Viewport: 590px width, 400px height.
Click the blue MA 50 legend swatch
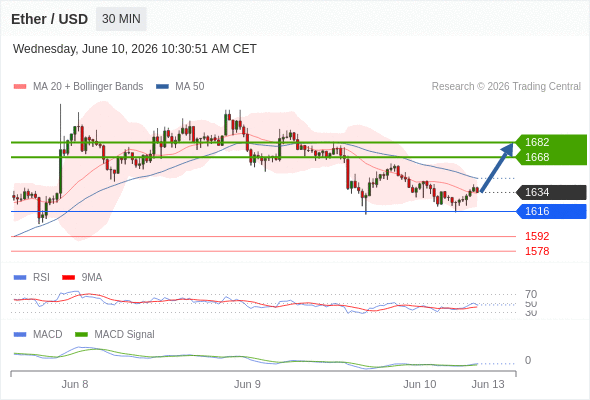coord(162,87)
